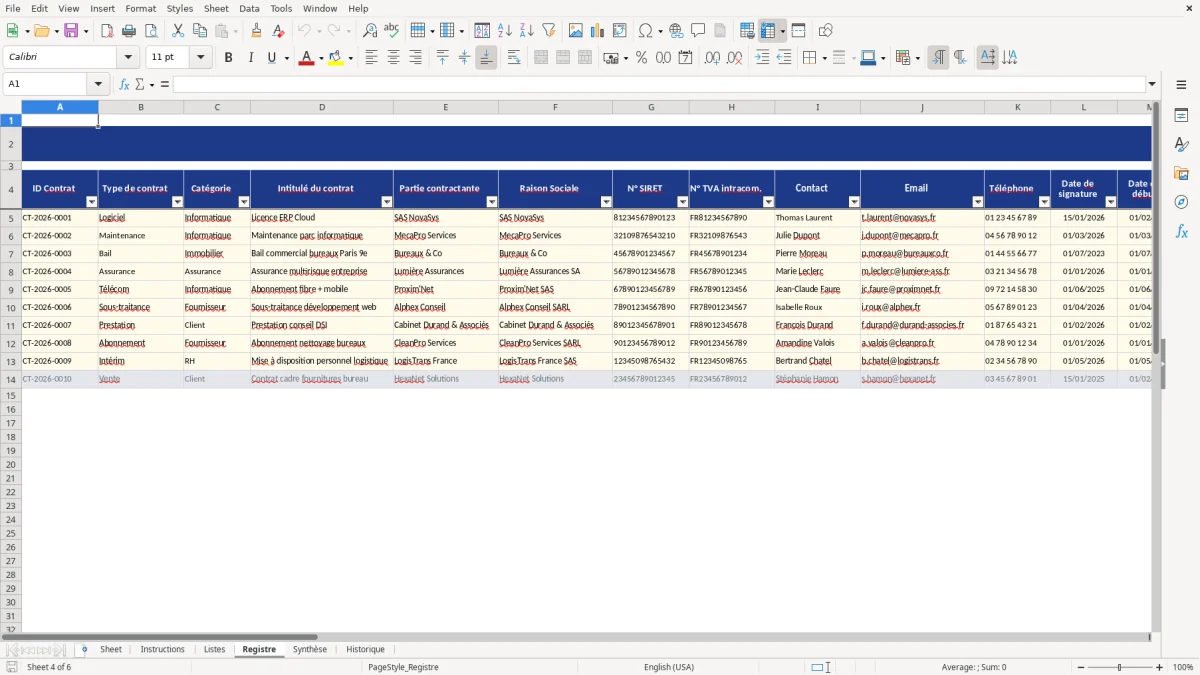Export directly as PDF
Viewport: 1200px width, 675px height.
click(x=107, y=31)
